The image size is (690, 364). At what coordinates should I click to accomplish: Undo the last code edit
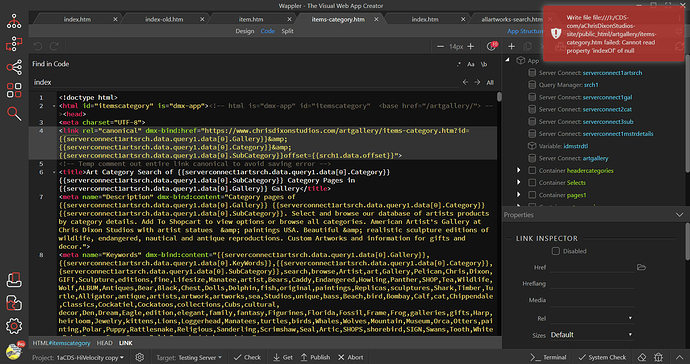click(38, 46)
